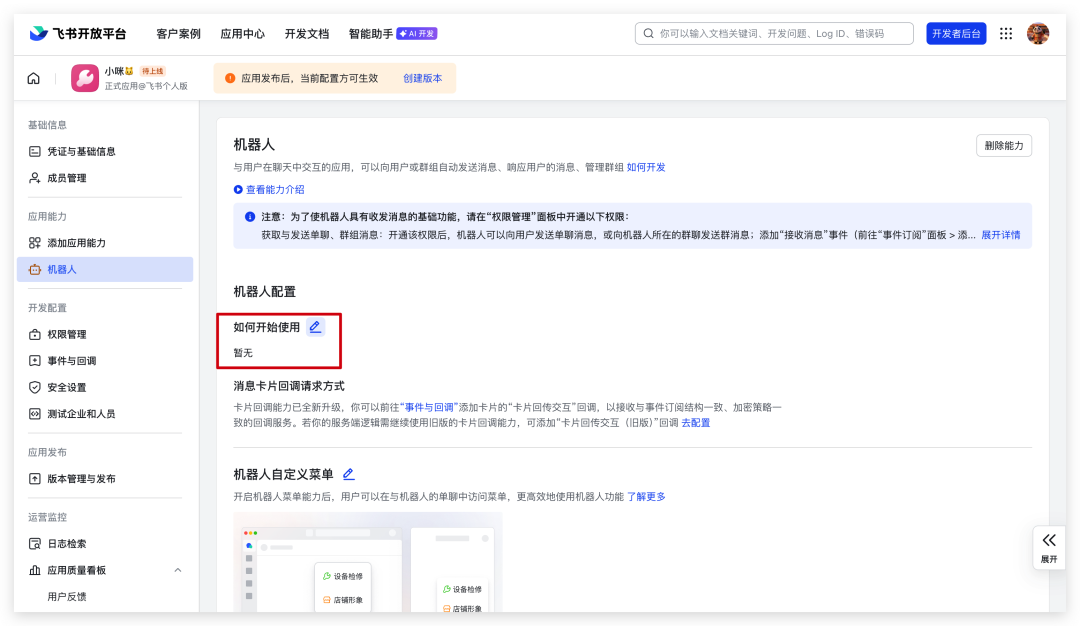Open the apps grid icon in top bar

[x=1006, y=33]
